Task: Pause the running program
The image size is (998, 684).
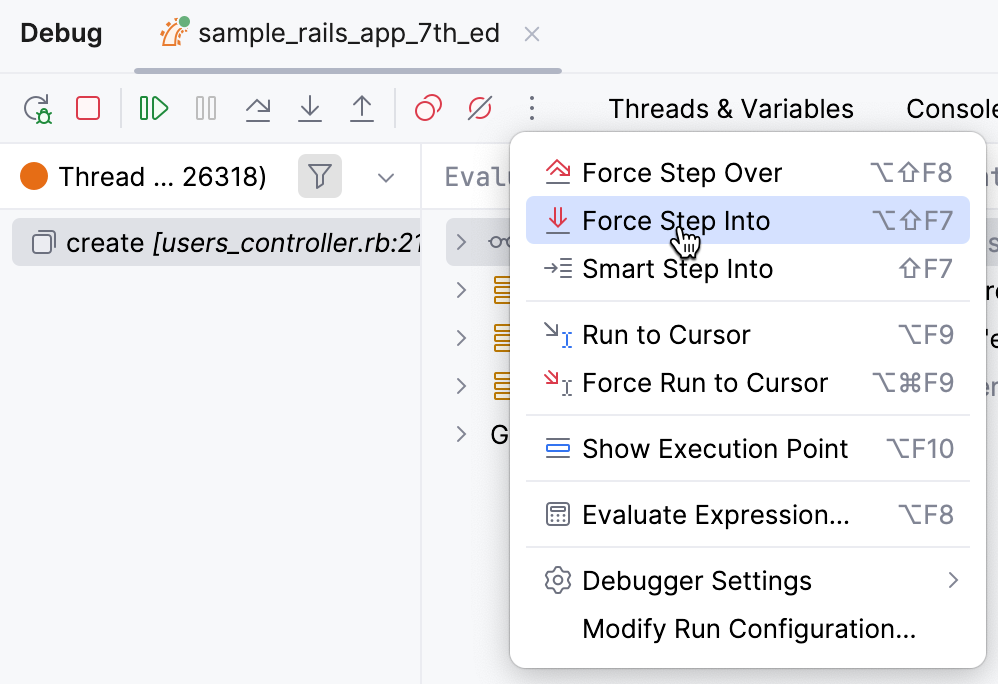Action: pos(205,108)
